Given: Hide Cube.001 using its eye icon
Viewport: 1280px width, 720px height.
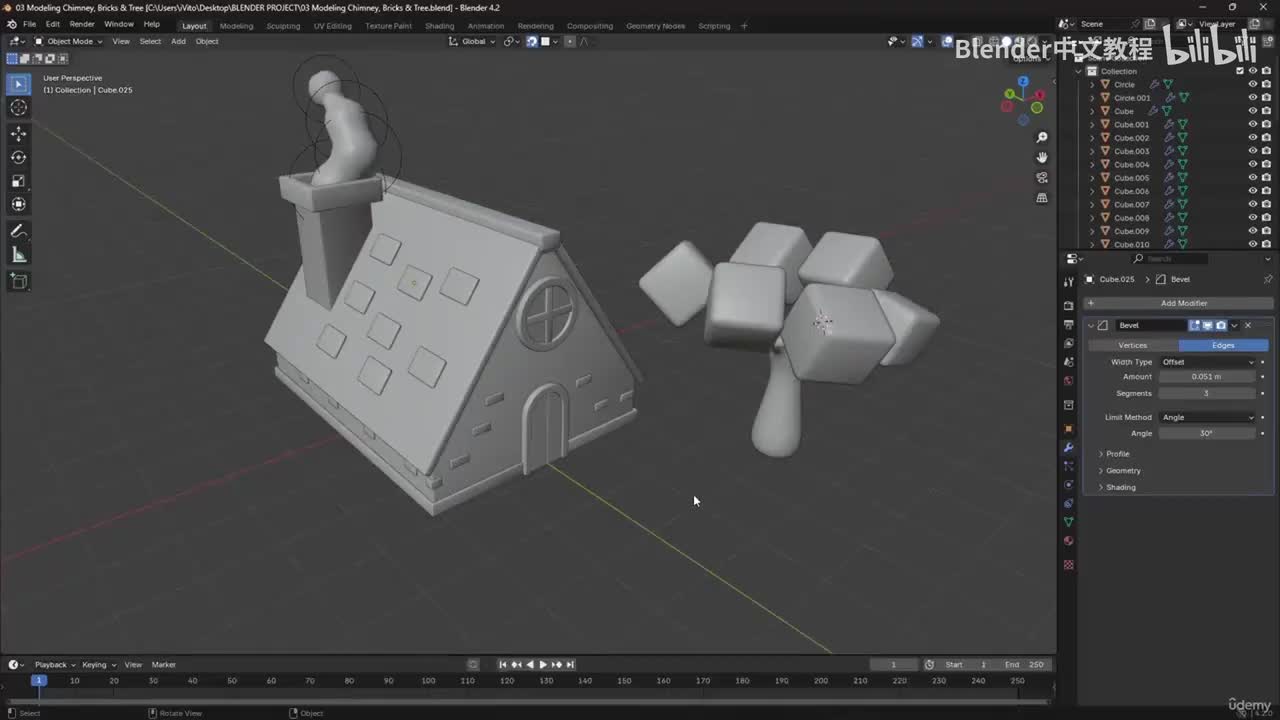Looking at the screenshot, I should click(1252, 124).
